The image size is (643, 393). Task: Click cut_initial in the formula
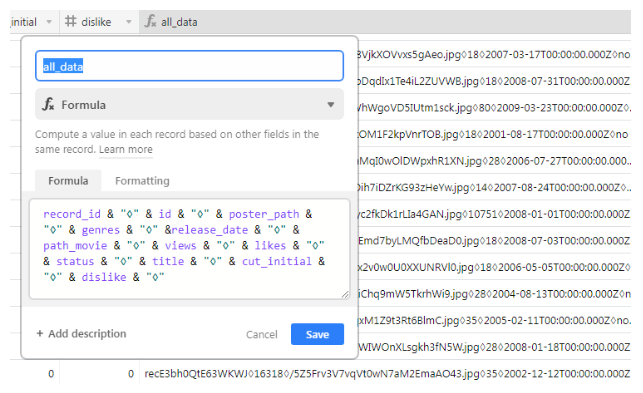pyautogui.click(x=277, y=261)
